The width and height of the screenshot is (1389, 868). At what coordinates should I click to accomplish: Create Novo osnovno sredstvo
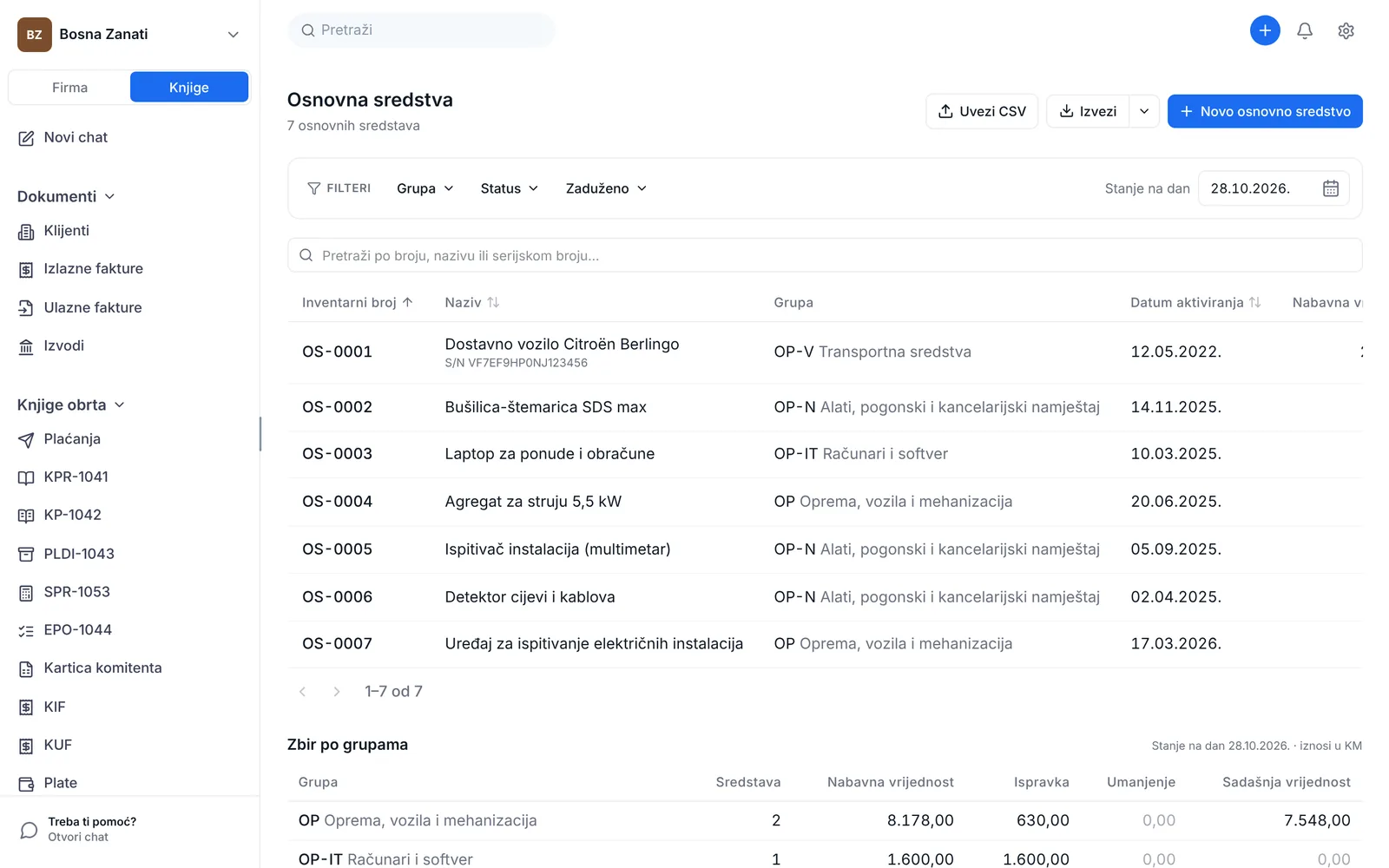click(x=1265, y=111)
